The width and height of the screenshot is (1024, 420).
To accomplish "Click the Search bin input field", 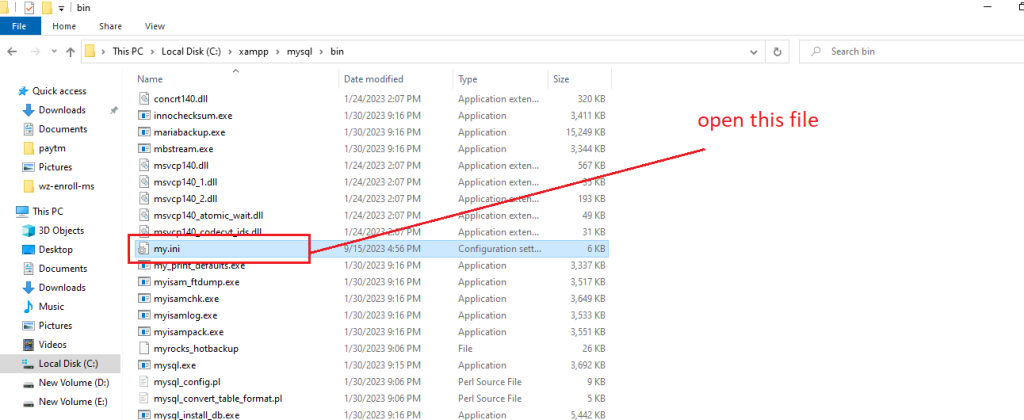I will click(915, 51).
